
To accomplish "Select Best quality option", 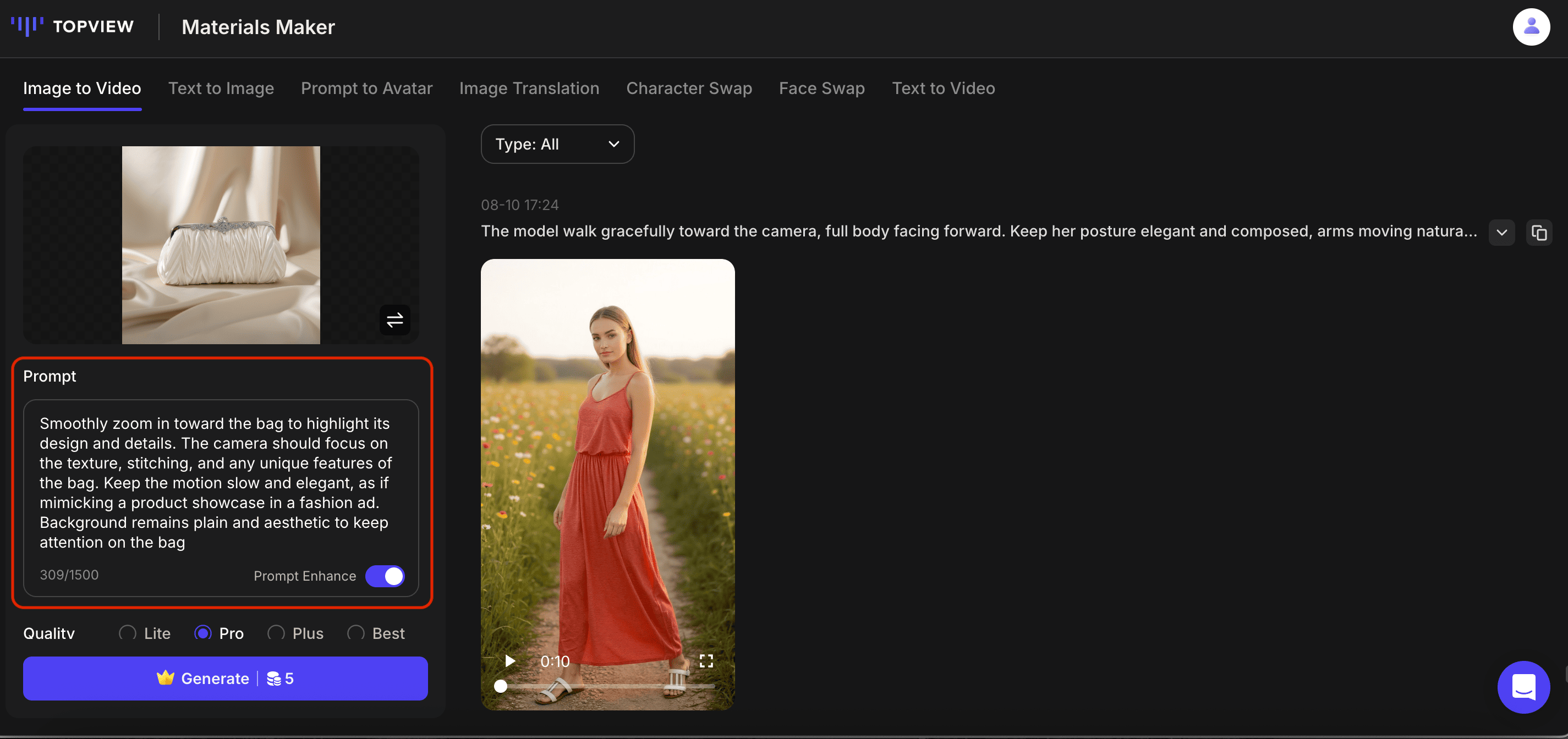I will click(x=356, y=632).
